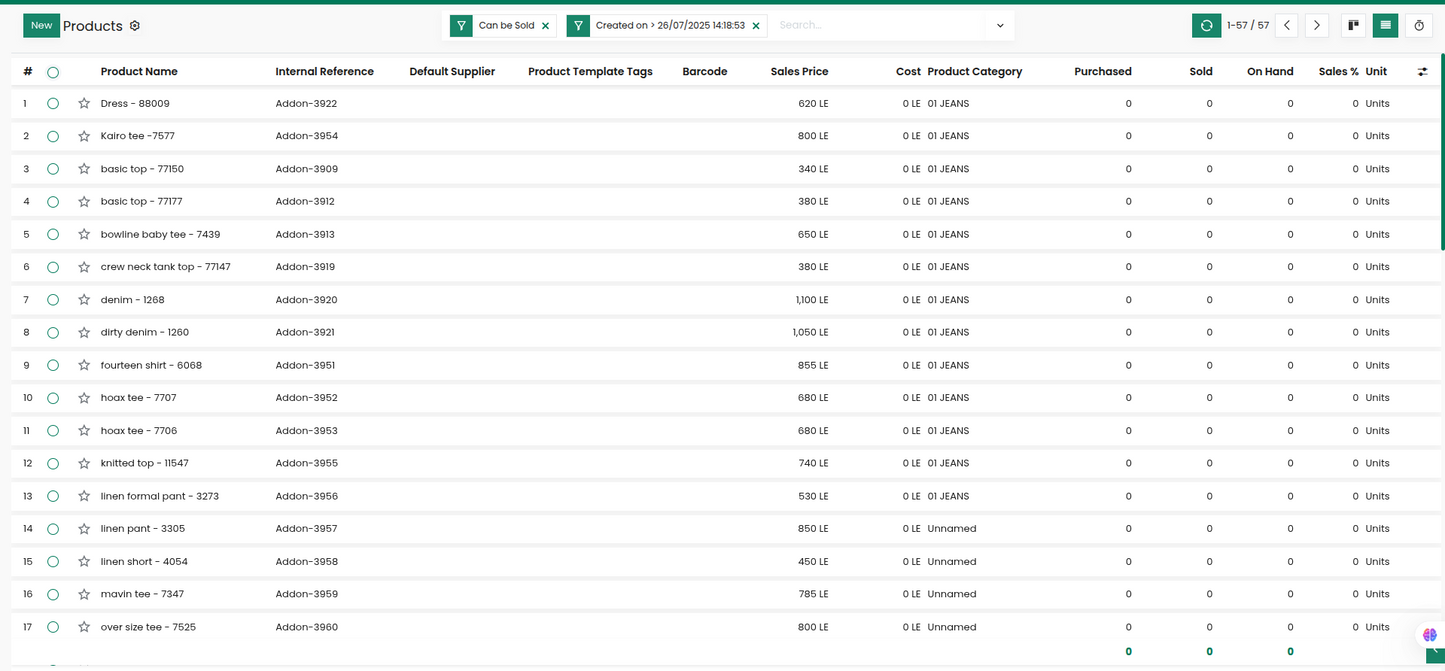The width and height of the screenshot is (1445, 671).
Task: Open optional columns settings in table header
Action: click(x=1422, y=72)
